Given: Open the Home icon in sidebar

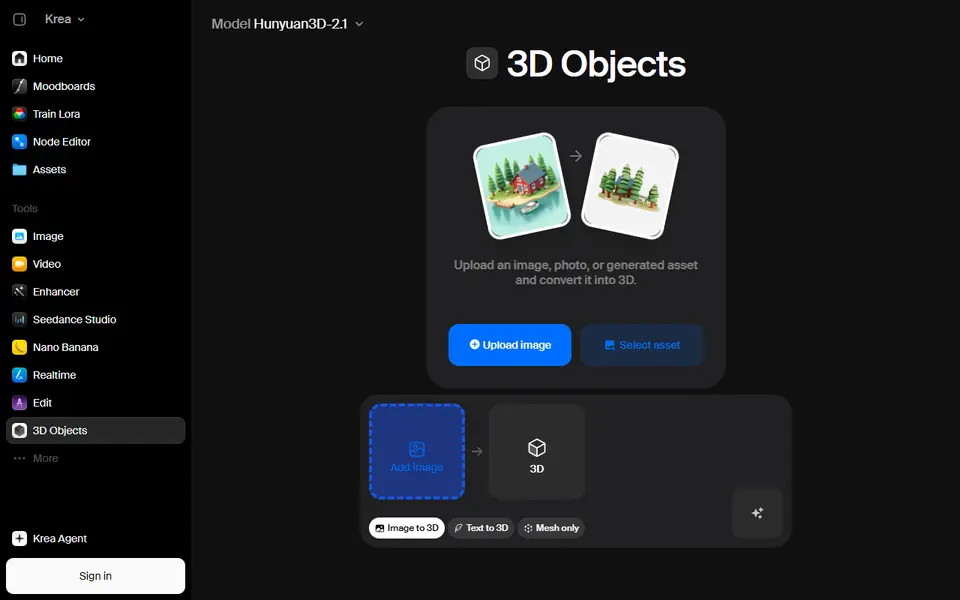Looking at the screenshot, I should tap(20, 59).
